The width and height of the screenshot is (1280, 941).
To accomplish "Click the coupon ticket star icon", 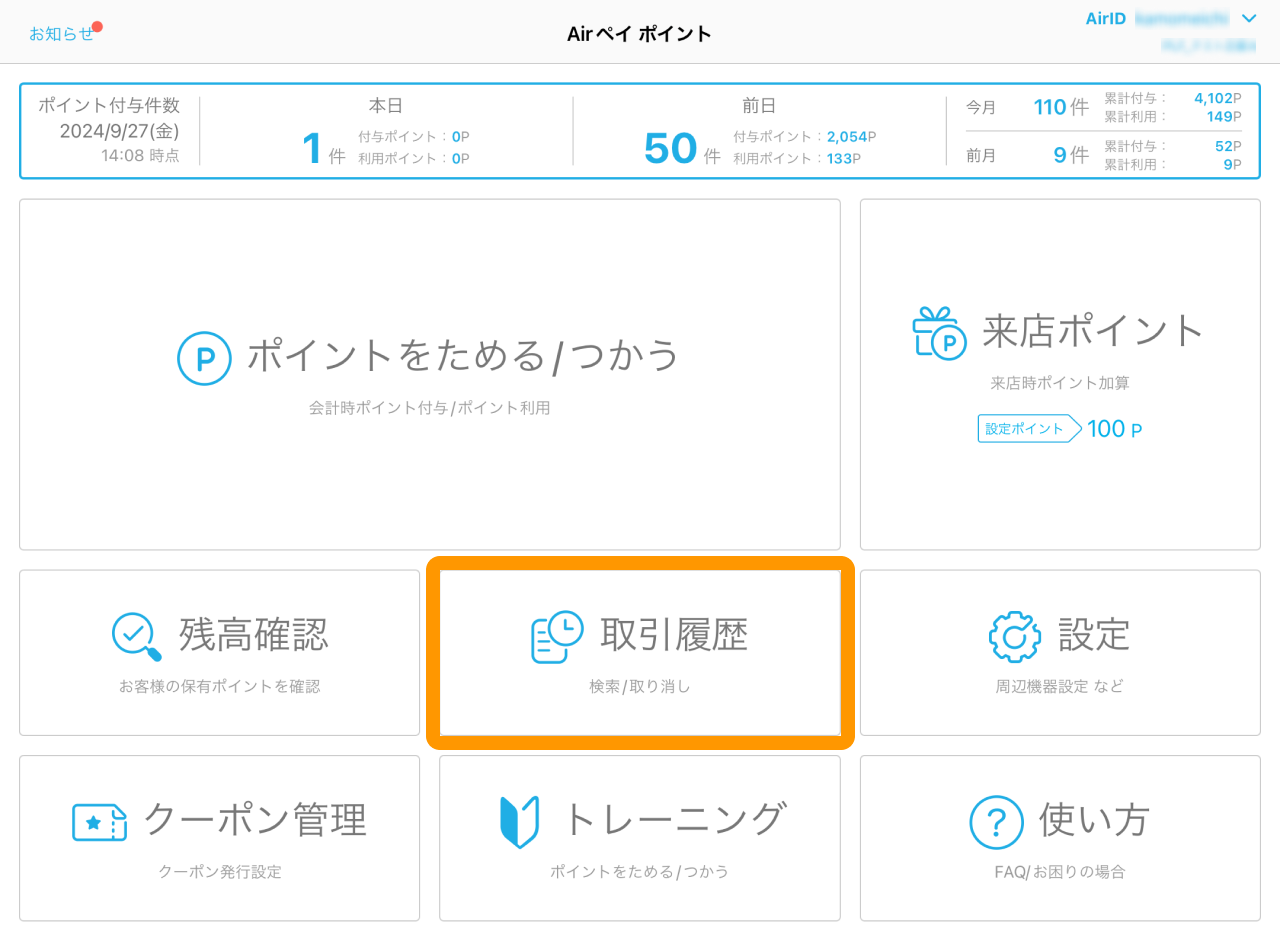I will coord(100,822).
